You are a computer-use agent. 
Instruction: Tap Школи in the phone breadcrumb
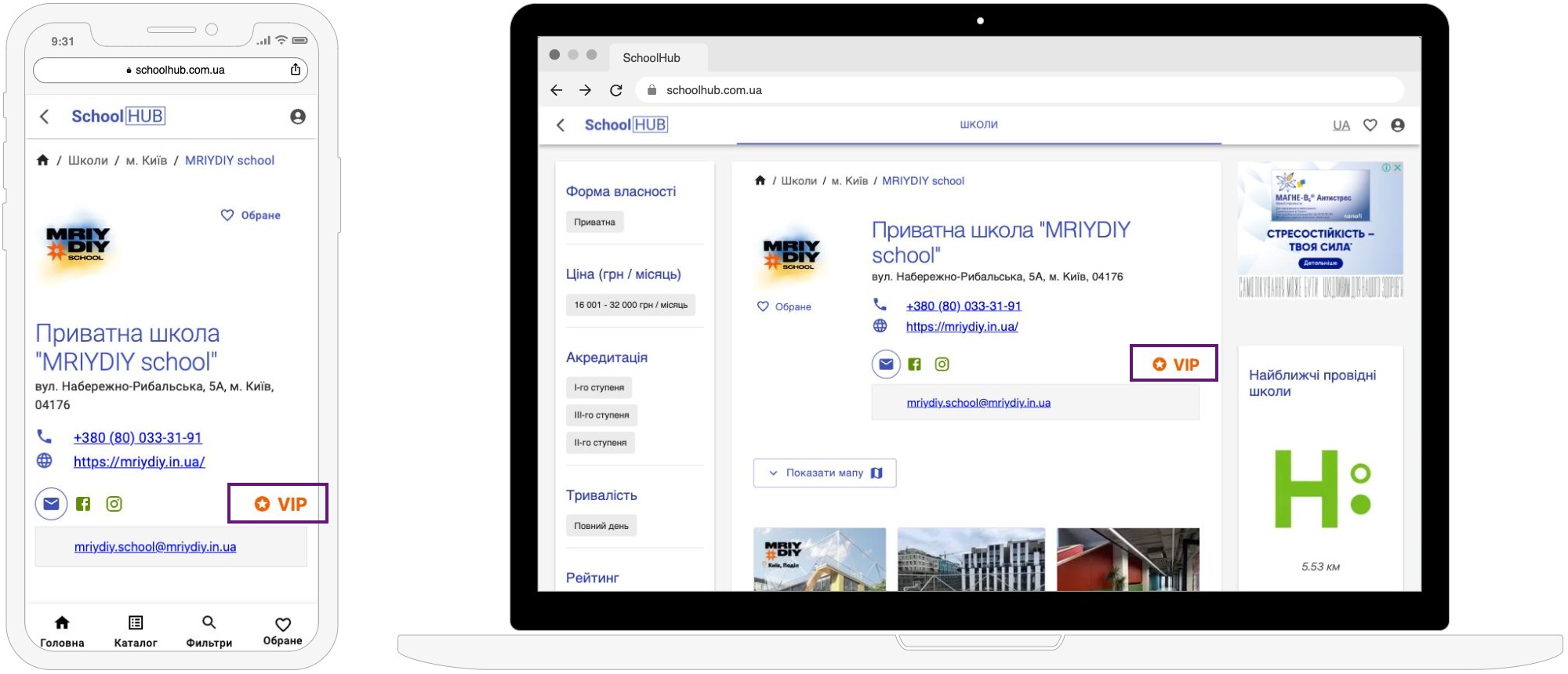click(x=88, y=160)
